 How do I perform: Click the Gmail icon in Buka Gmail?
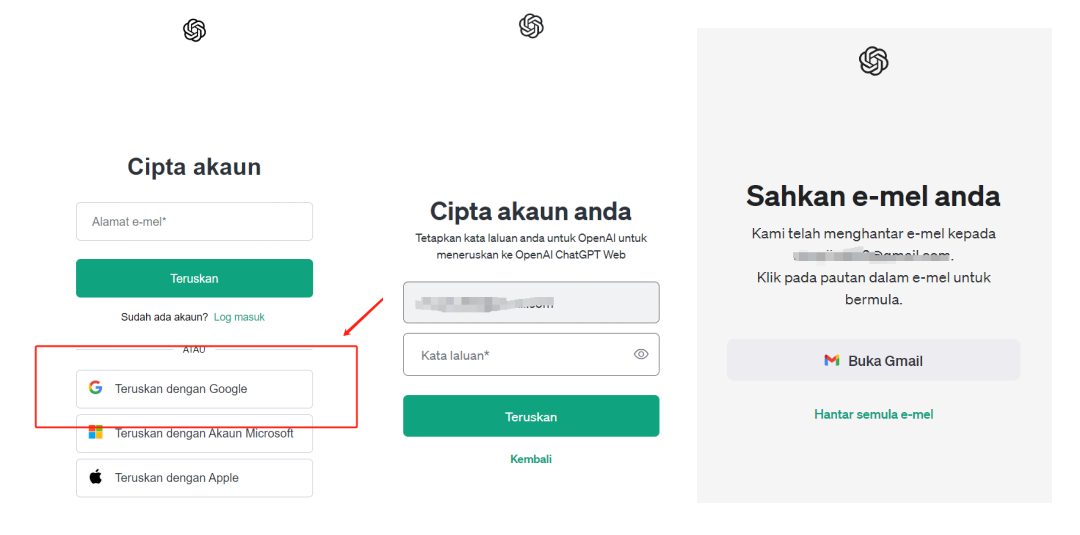[831, 360]
